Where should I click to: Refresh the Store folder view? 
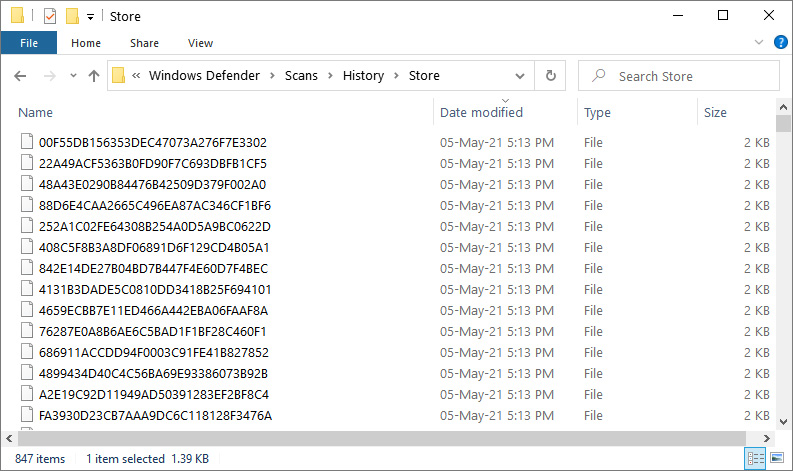550,76
